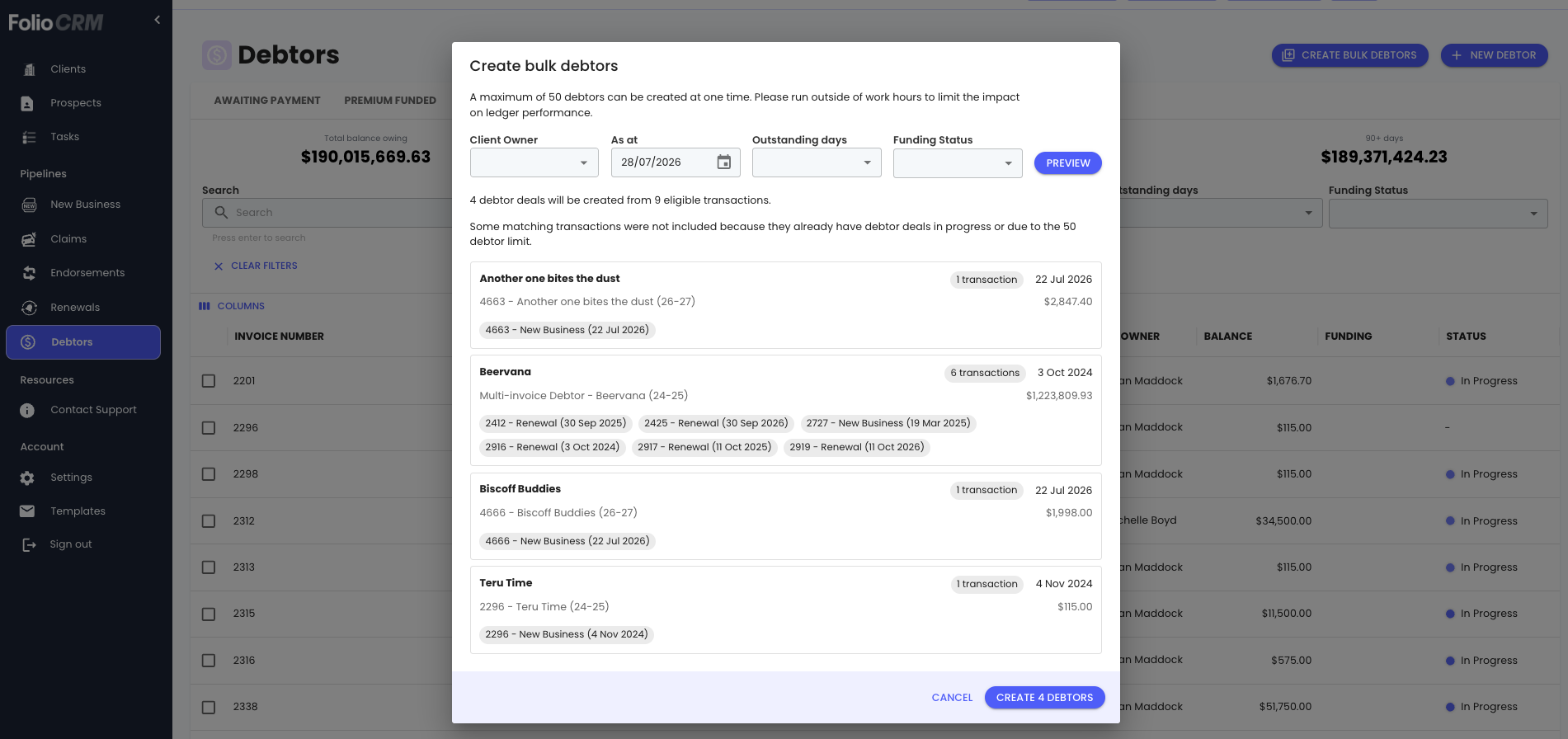The width and height of the screenshot is (1568, 739).
Task: Click the Preview button
Action: 1068,163
